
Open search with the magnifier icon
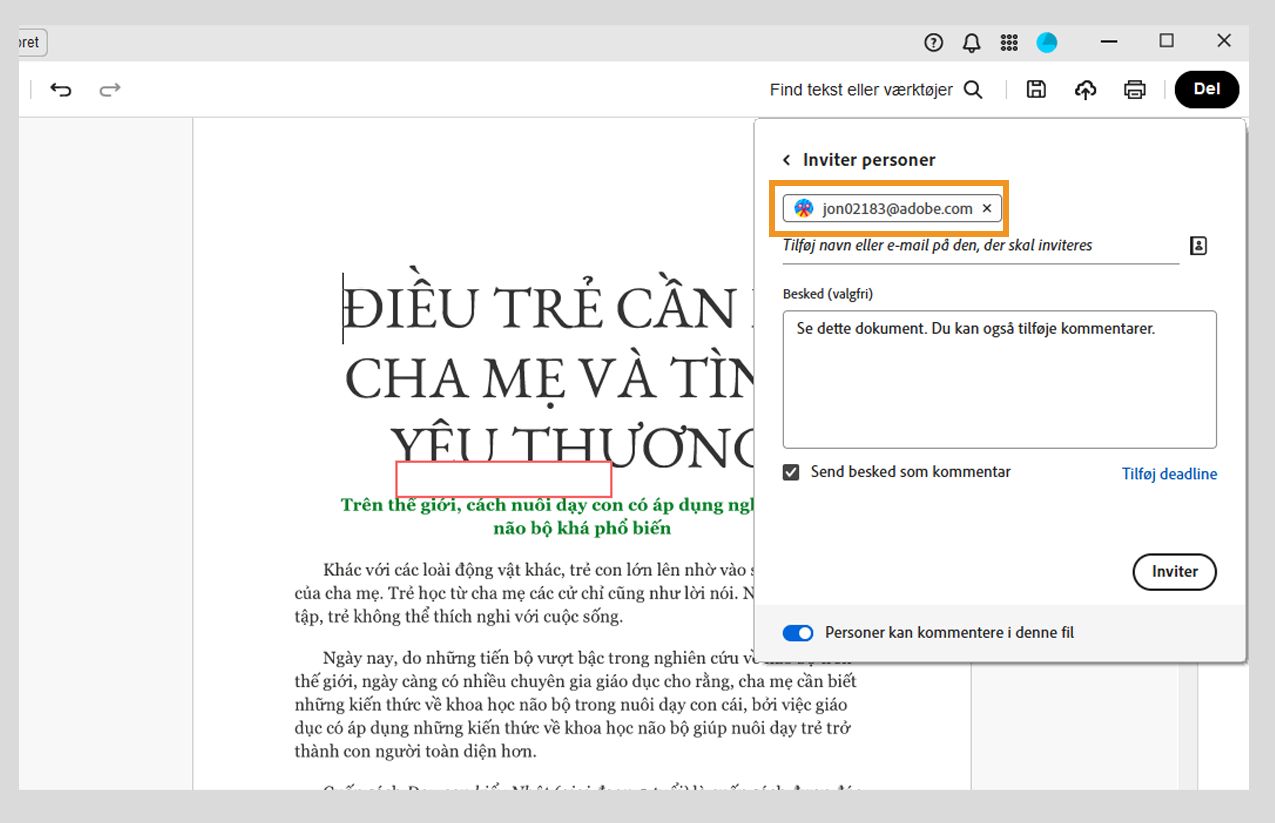(971, 89)
